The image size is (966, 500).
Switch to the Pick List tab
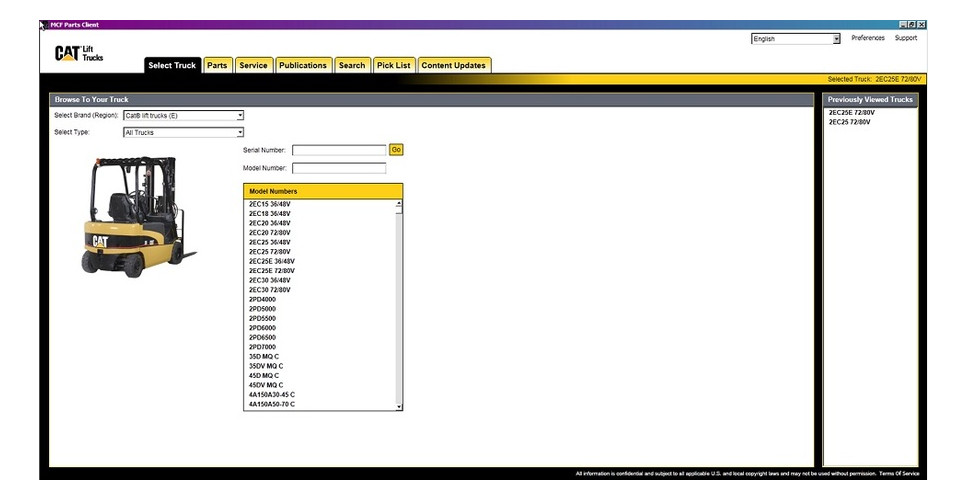pyautogui.click(x=394, y=65)
